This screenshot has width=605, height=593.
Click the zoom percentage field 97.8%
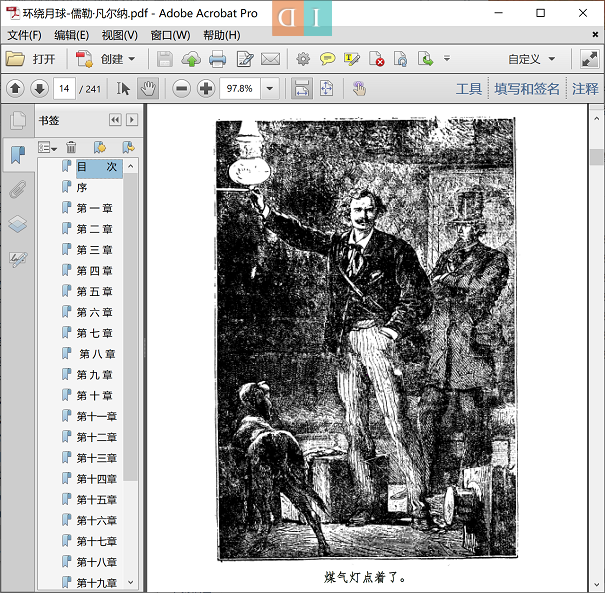pos(240,89)
